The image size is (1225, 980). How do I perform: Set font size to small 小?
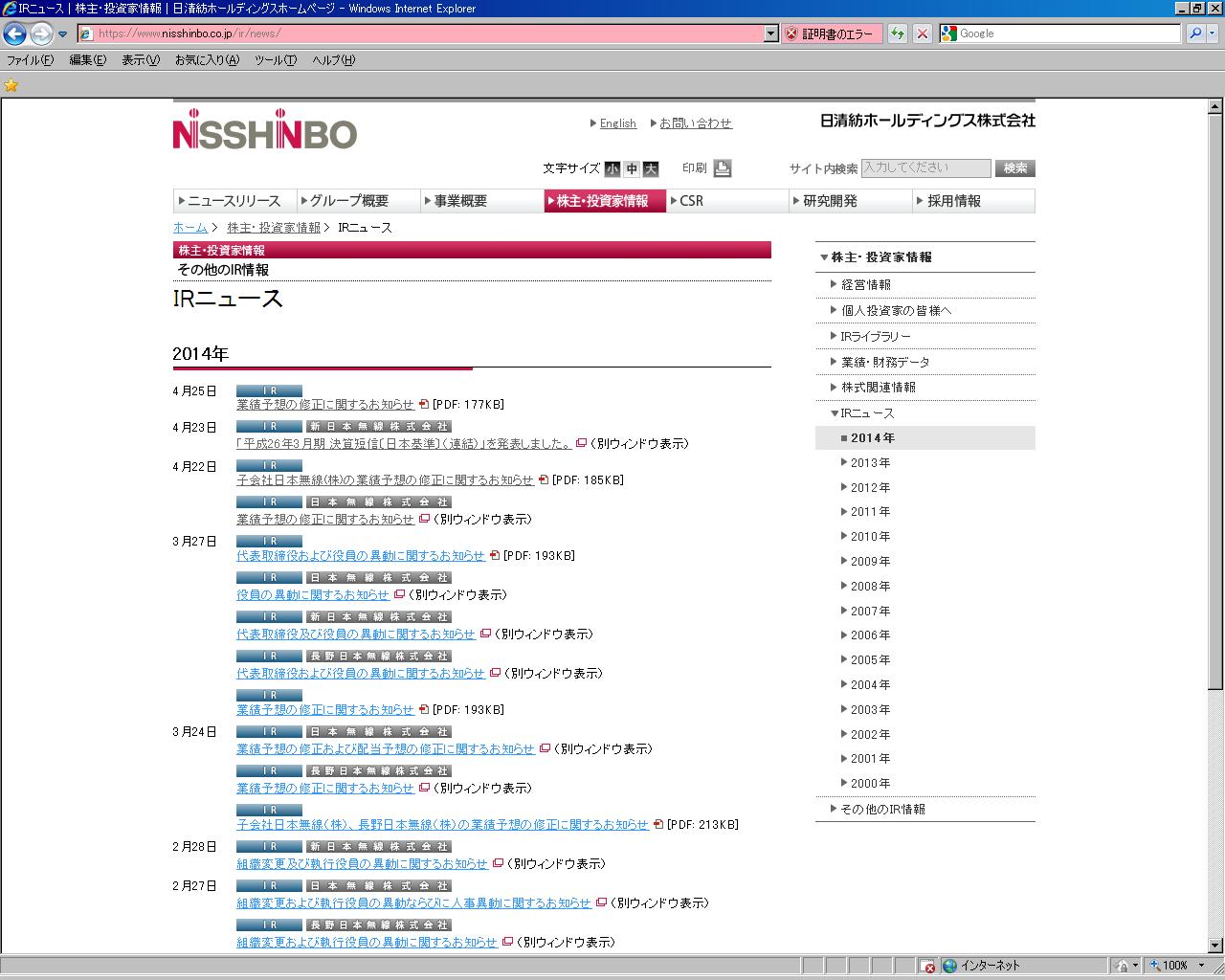[612, 168]
